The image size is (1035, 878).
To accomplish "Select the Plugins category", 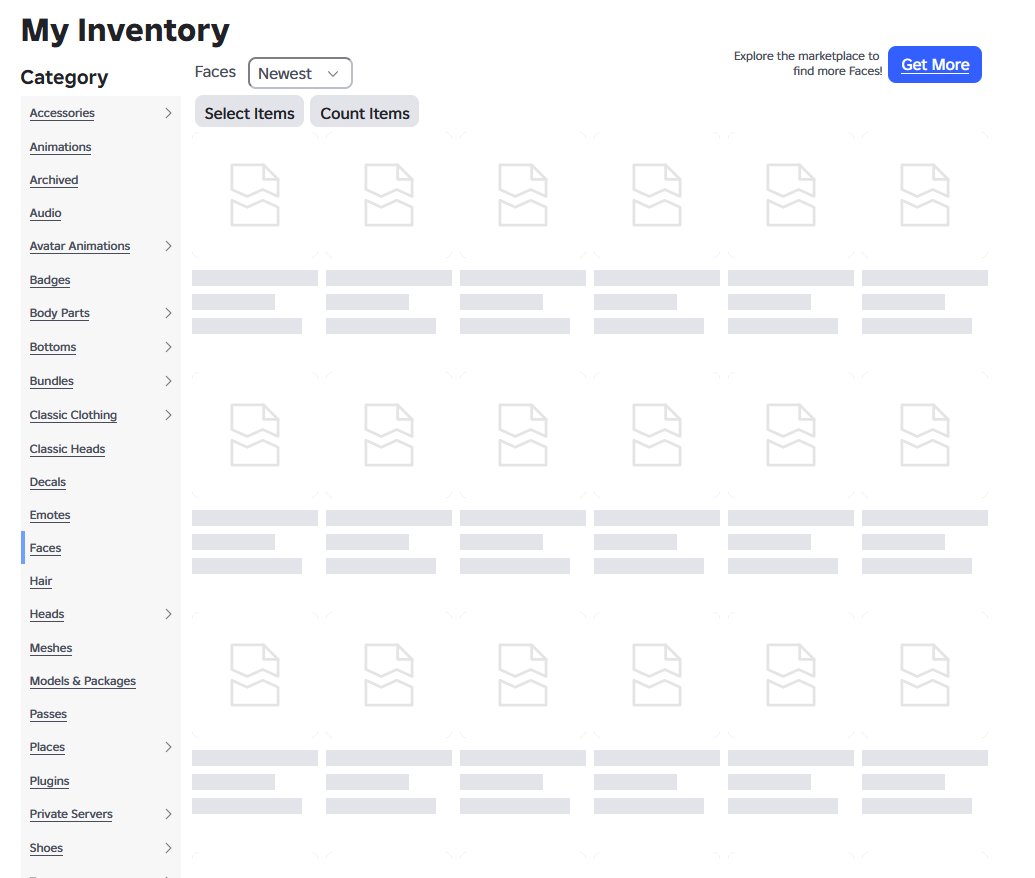I will click(x=50, y=781).
